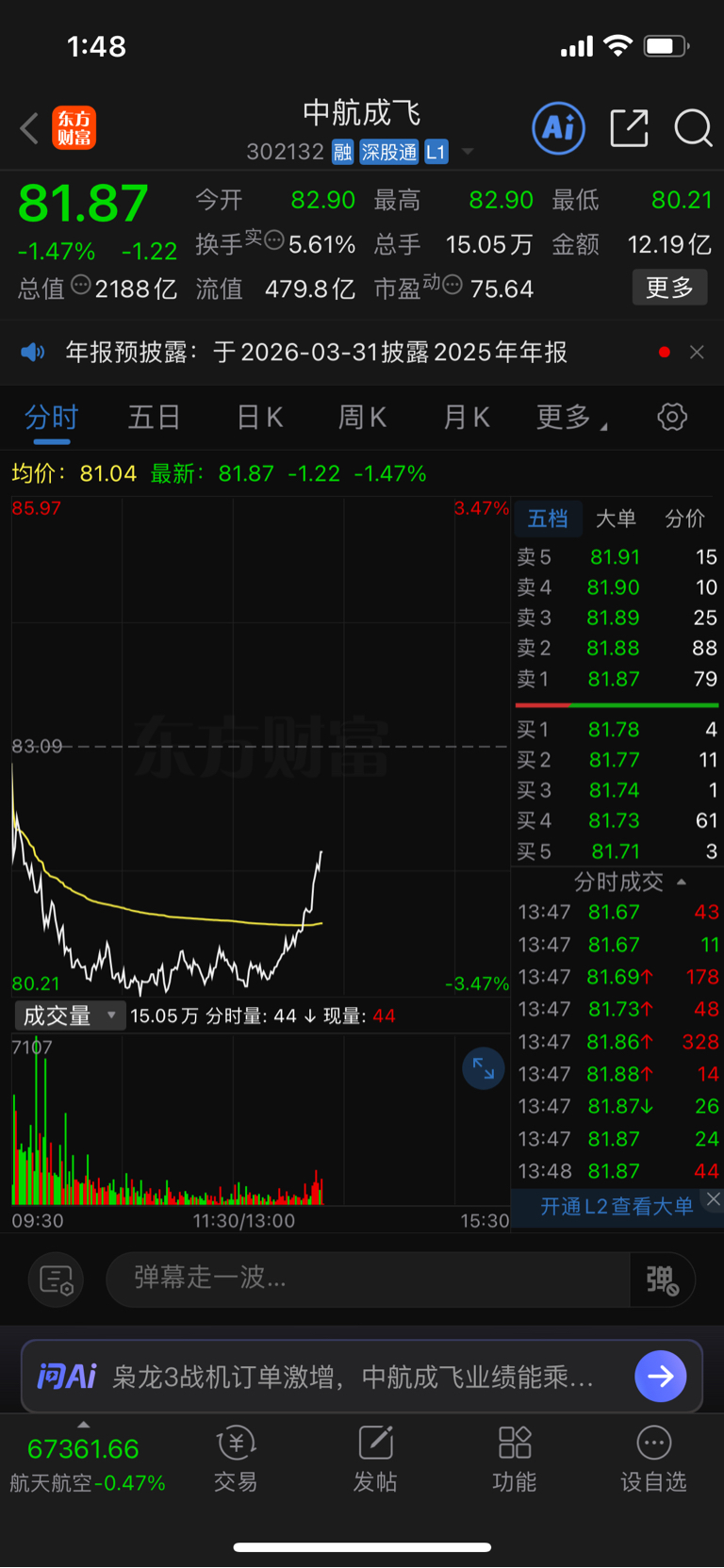Select the 五档 order book tab
The width and height of the screenshot is (724, 1568).
pyautogui.click(x=548, y=519)
